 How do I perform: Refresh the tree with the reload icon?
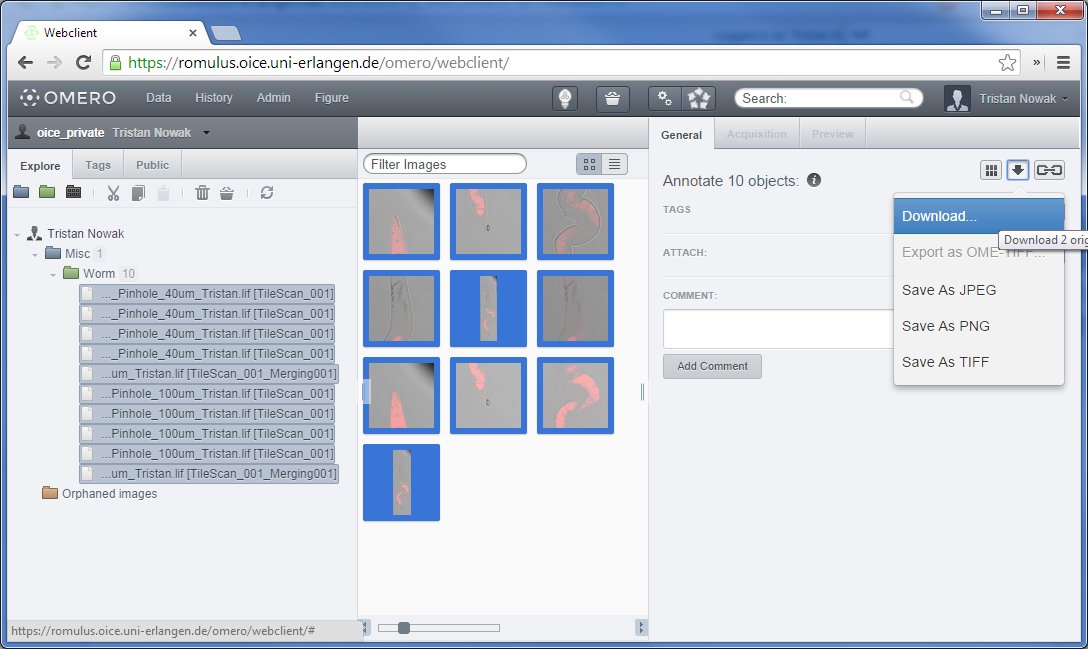(x=266, y=192)
